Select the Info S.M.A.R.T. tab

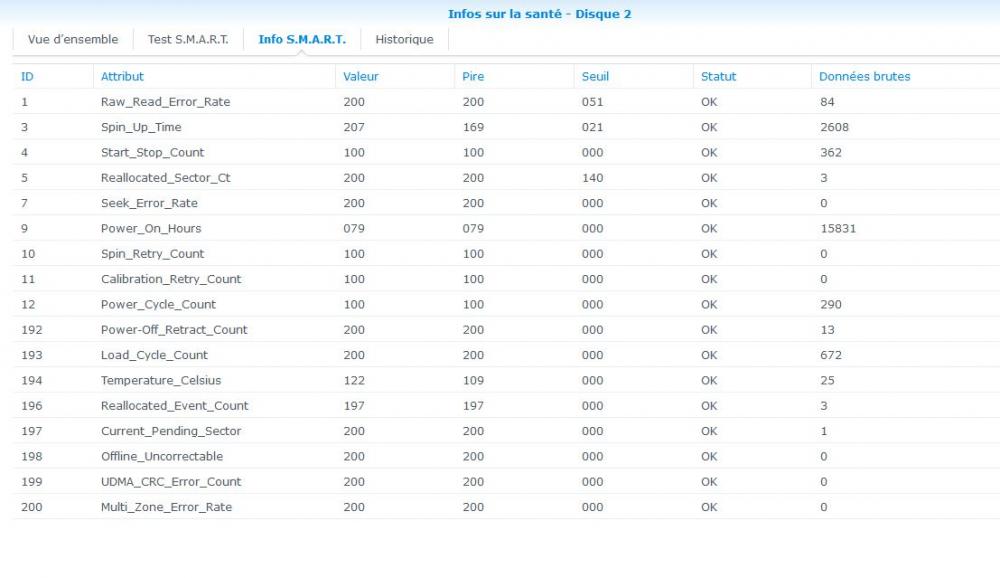click(302, 40)
